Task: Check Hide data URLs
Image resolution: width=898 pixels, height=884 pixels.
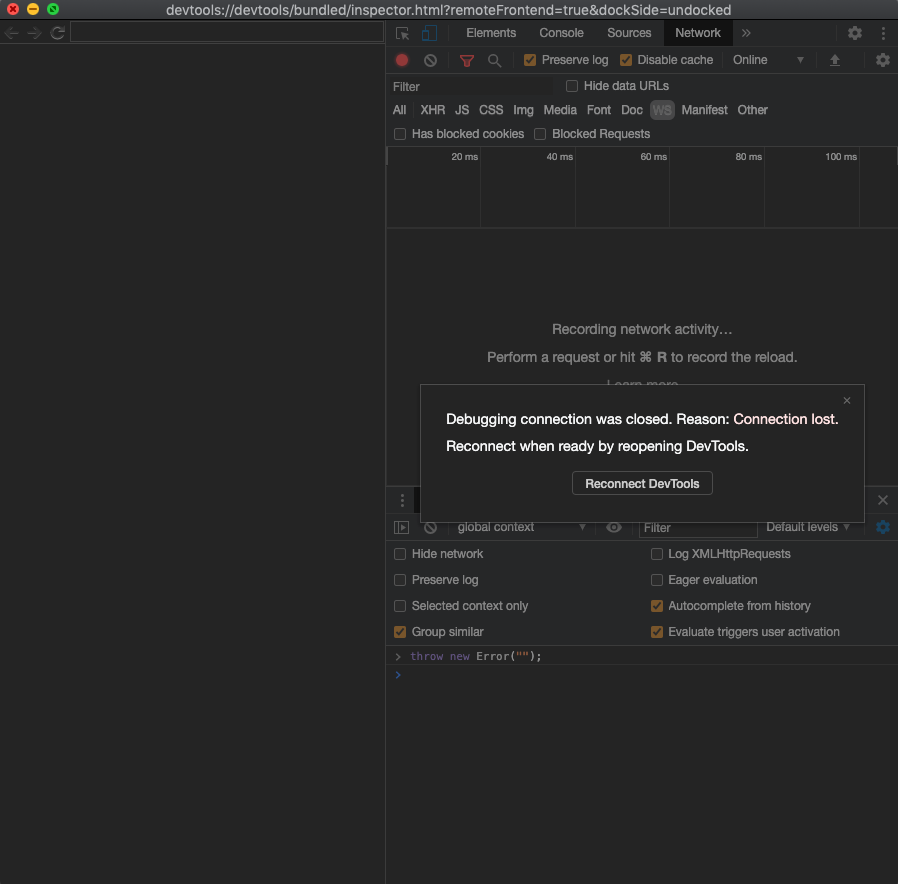Action: (572, 86)
